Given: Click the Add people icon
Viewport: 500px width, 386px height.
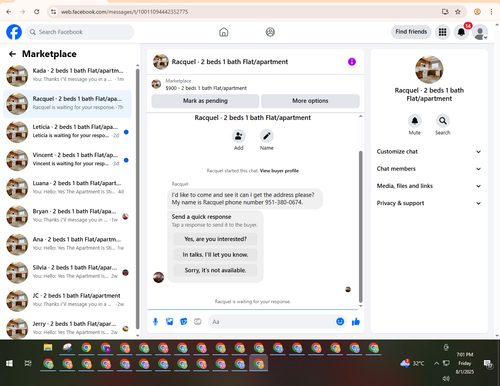Looking at the screenshot, I should [239, 136].
